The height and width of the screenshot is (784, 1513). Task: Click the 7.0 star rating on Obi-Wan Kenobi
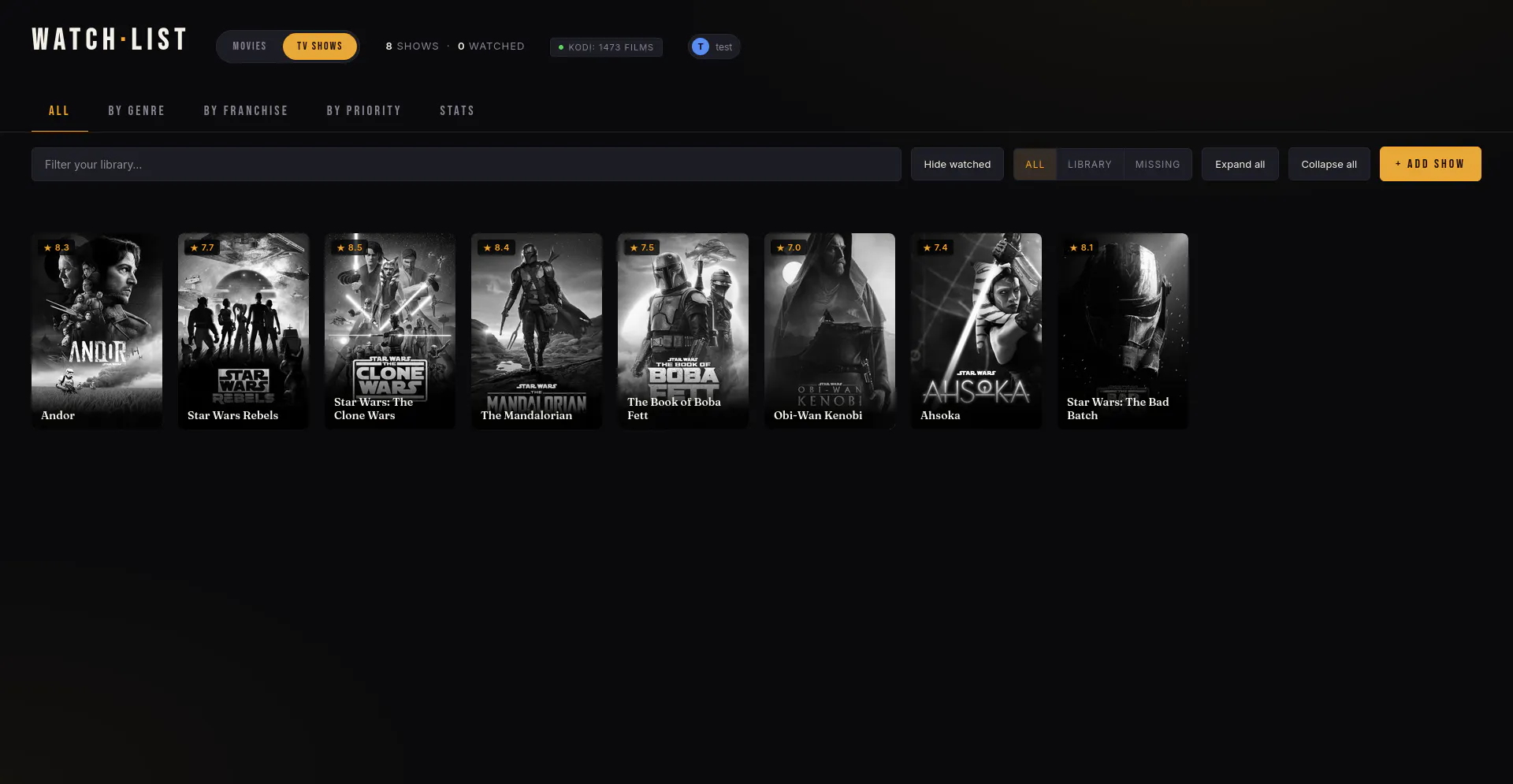pyautogui.click(x=789, y=247)
